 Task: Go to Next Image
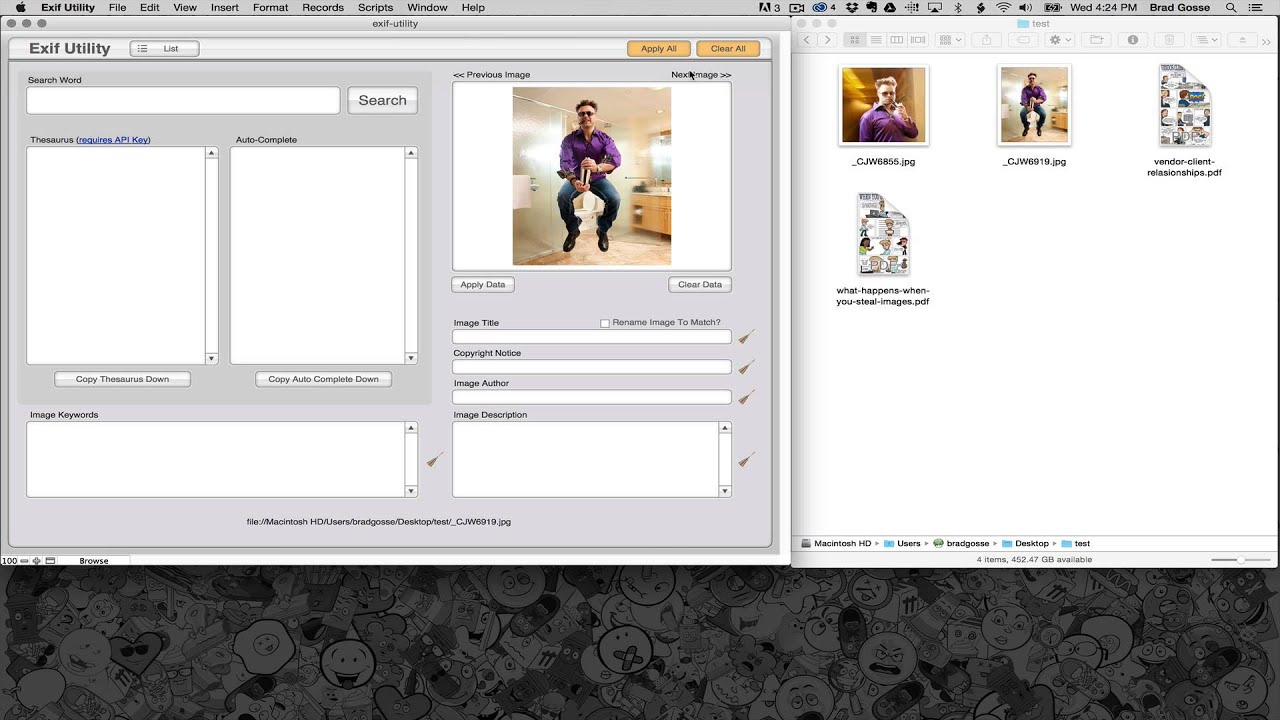click(x=701, y=75)
